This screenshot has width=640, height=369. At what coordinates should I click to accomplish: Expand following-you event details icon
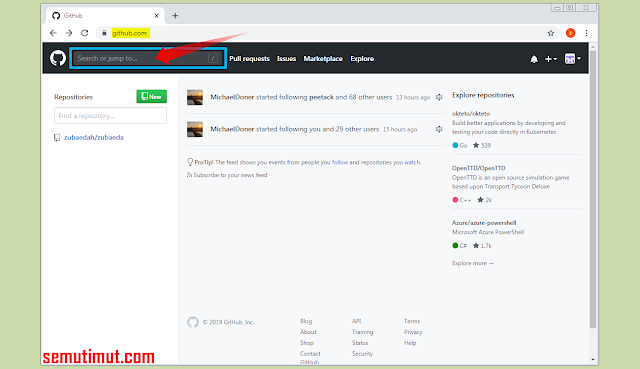point(439,129)
